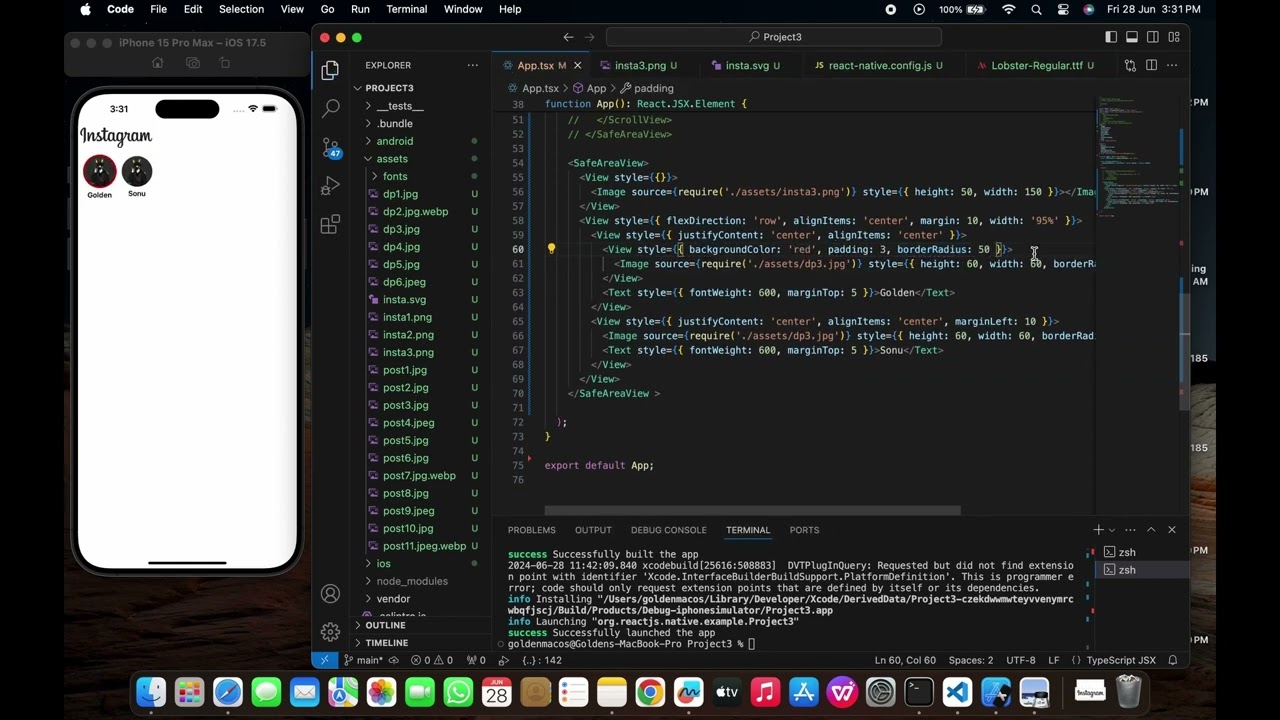Open editor More Actions ellipsis
1280x720 pixels.
[1172, 66]
